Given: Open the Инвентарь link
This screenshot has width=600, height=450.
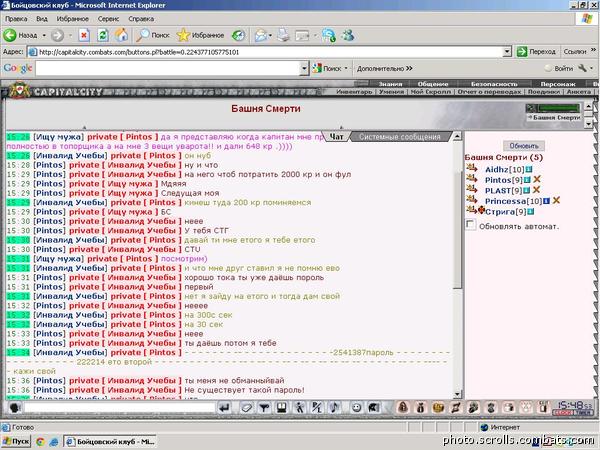Looking at the screenshot, I should [354, 92].
